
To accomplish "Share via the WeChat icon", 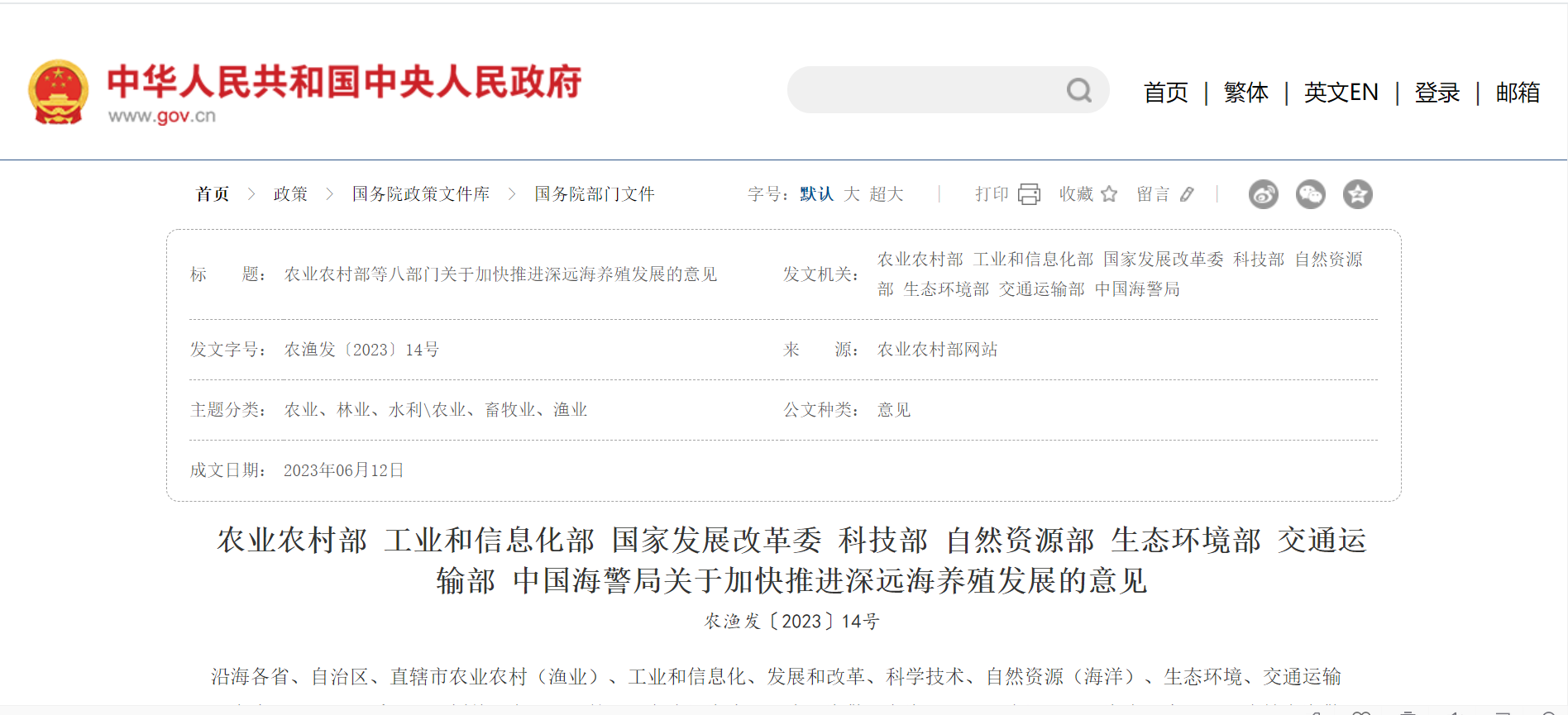I will click(1310, 194).
